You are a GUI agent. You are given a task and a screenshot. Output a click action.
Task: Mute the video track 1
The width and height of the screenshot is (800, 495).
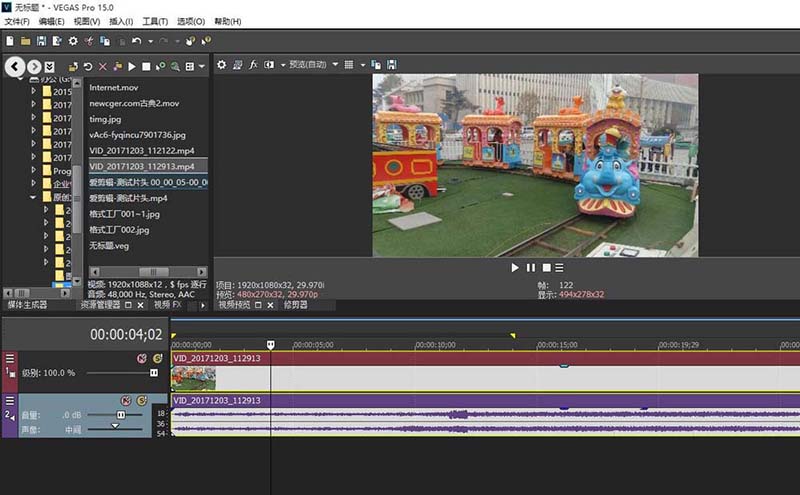(141, 358)
